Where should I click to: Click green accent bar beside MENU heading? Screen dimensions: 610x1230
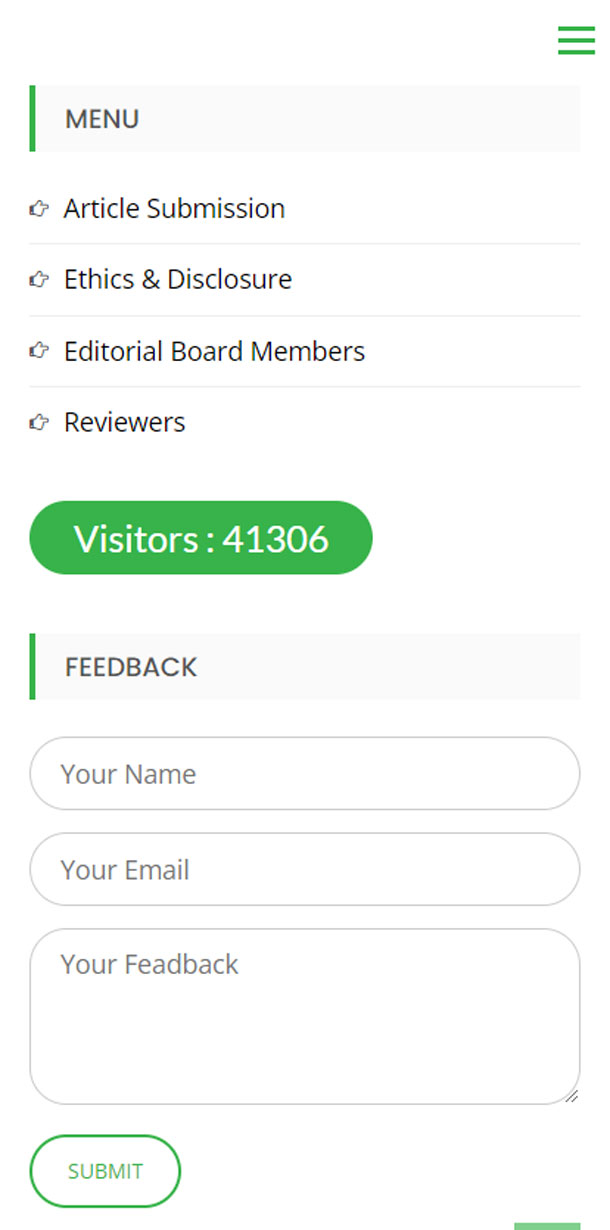[x=33, y=118]
